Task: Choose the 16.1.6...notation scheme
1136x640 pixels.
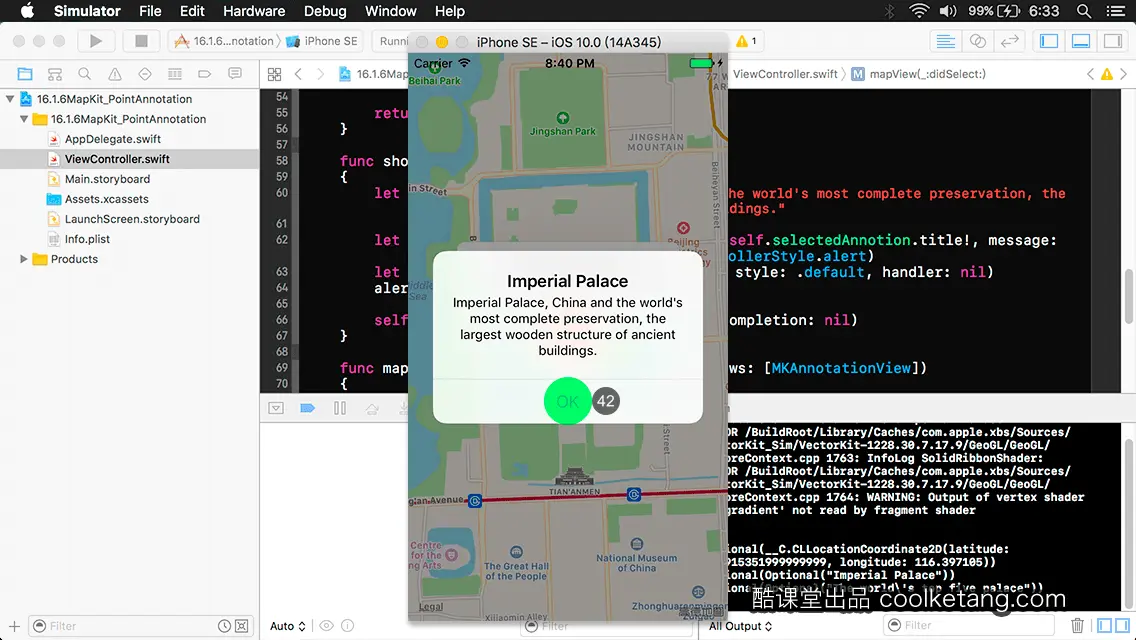Action: [x=225, y=41]
